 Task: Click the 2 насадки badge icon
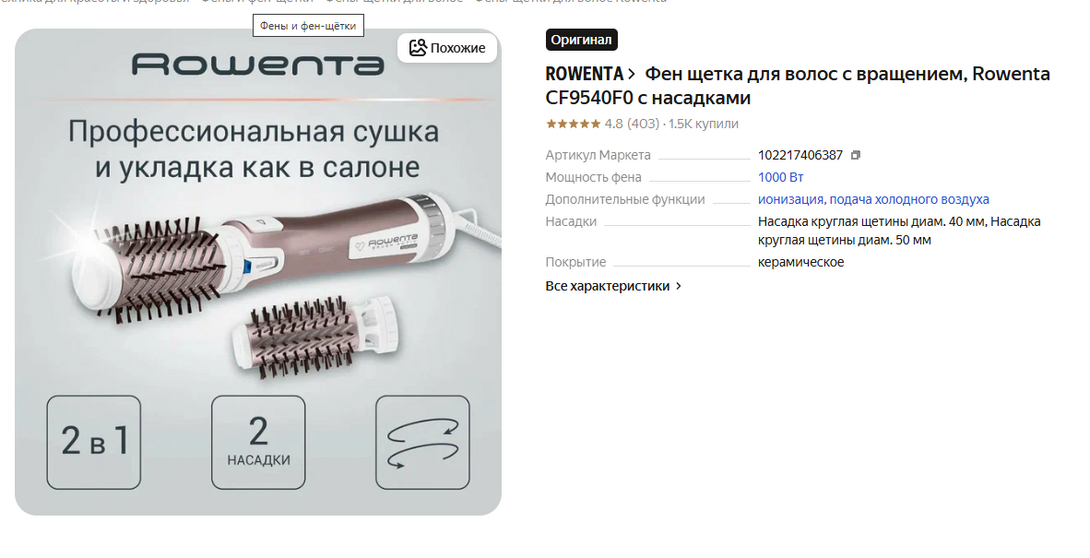coord(259,442)
